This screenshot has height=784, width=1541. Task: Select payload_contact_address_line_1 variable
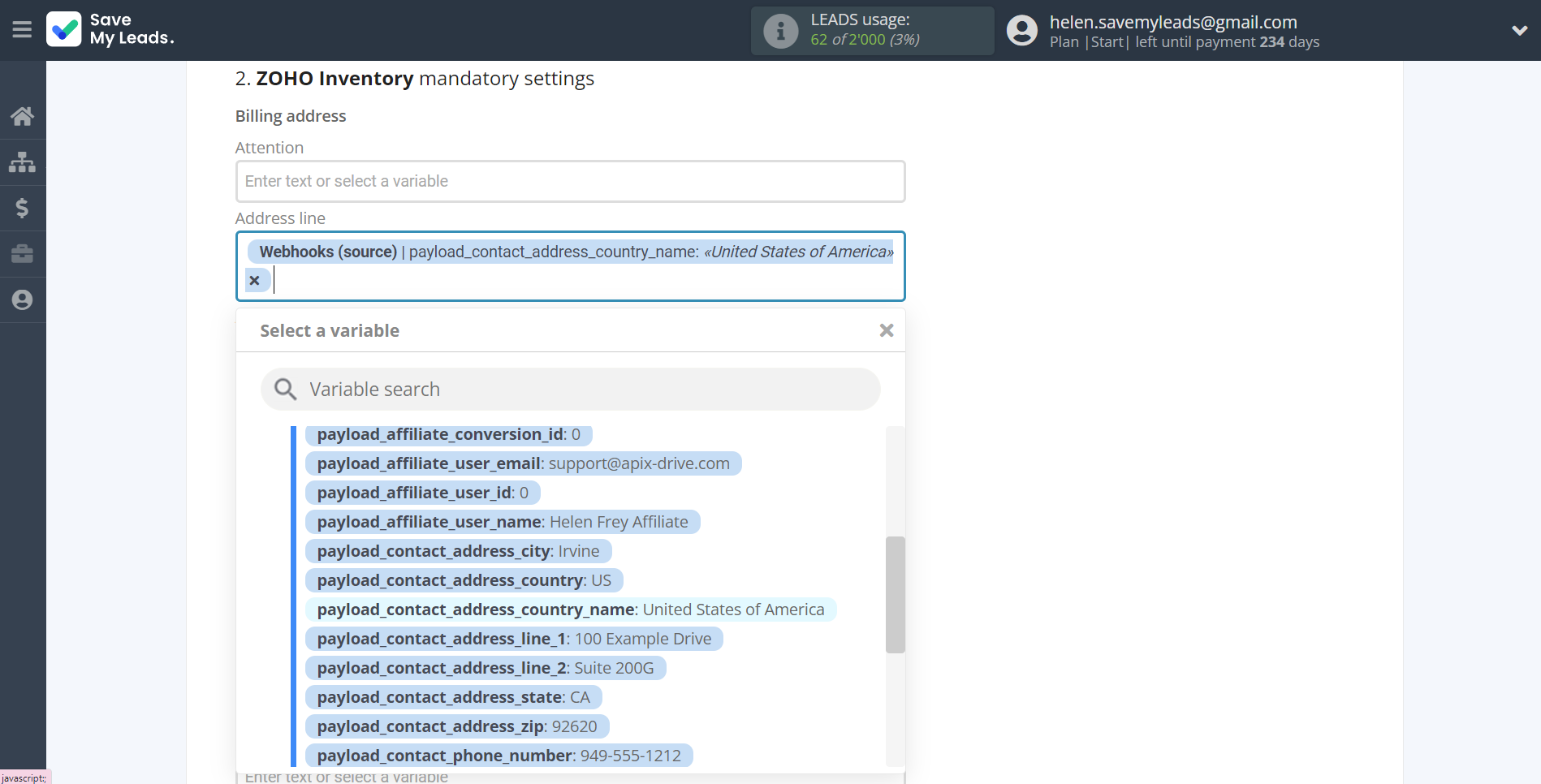tap(514, 639)
